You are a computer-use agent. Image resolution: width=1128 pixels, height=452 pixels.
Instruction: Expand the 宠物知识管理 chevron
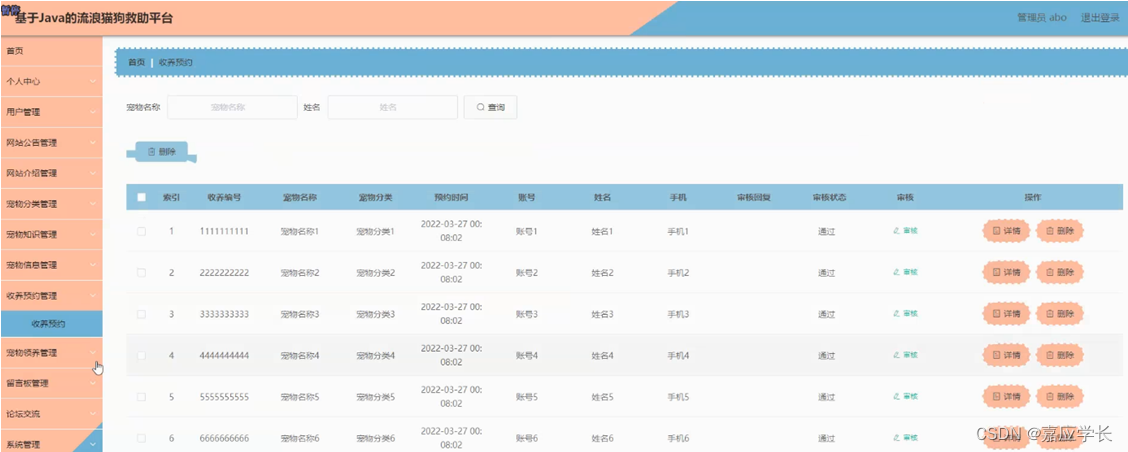[x=93, y=234]
